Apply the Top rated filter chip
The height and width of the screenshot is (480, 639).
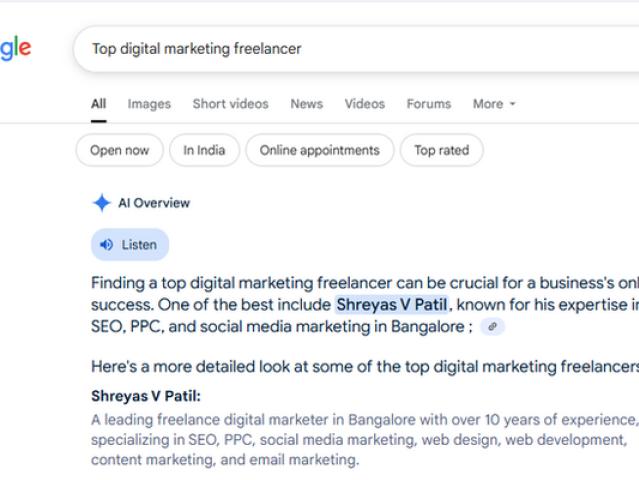coord(441,151)
